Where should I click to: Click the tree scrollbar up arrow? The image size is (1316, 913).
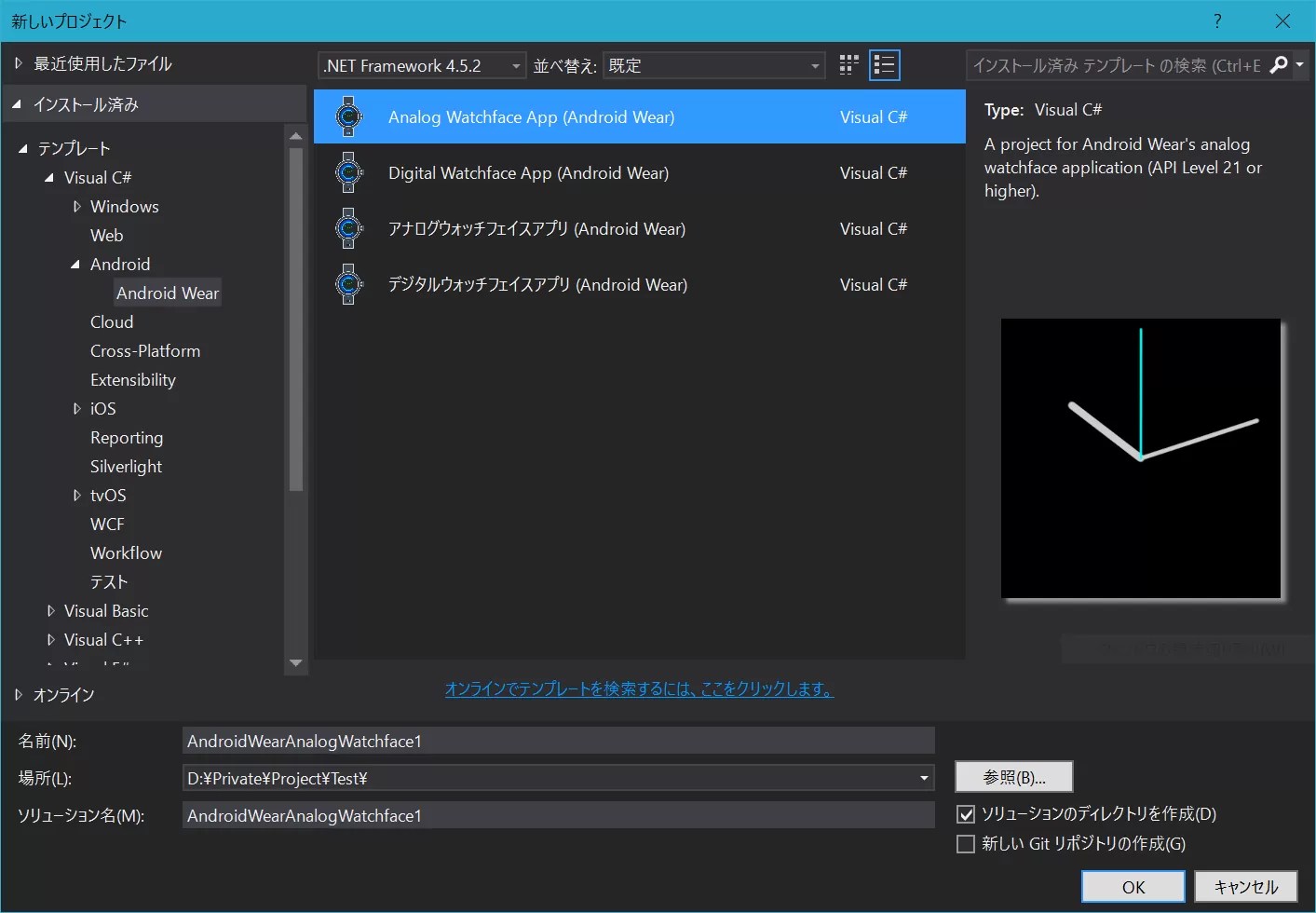296,136
